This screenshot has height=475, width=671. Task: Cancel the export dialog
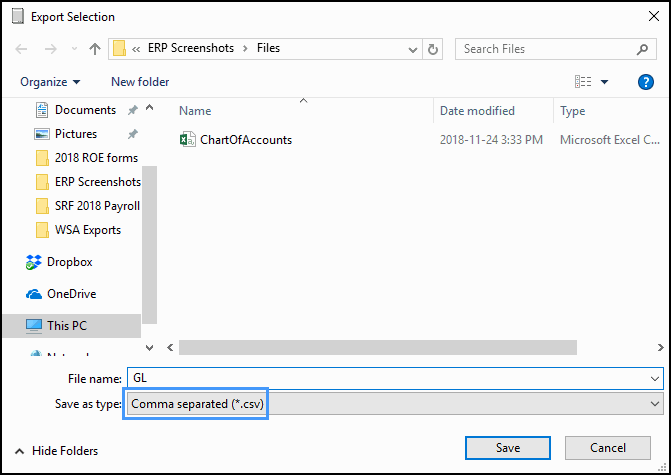click(607, 447)
